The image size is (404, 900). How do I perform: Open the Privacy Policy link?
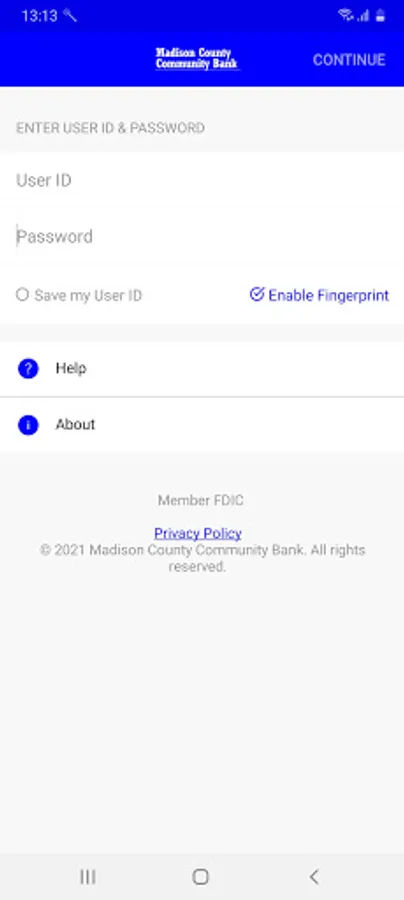coord(197,533)
